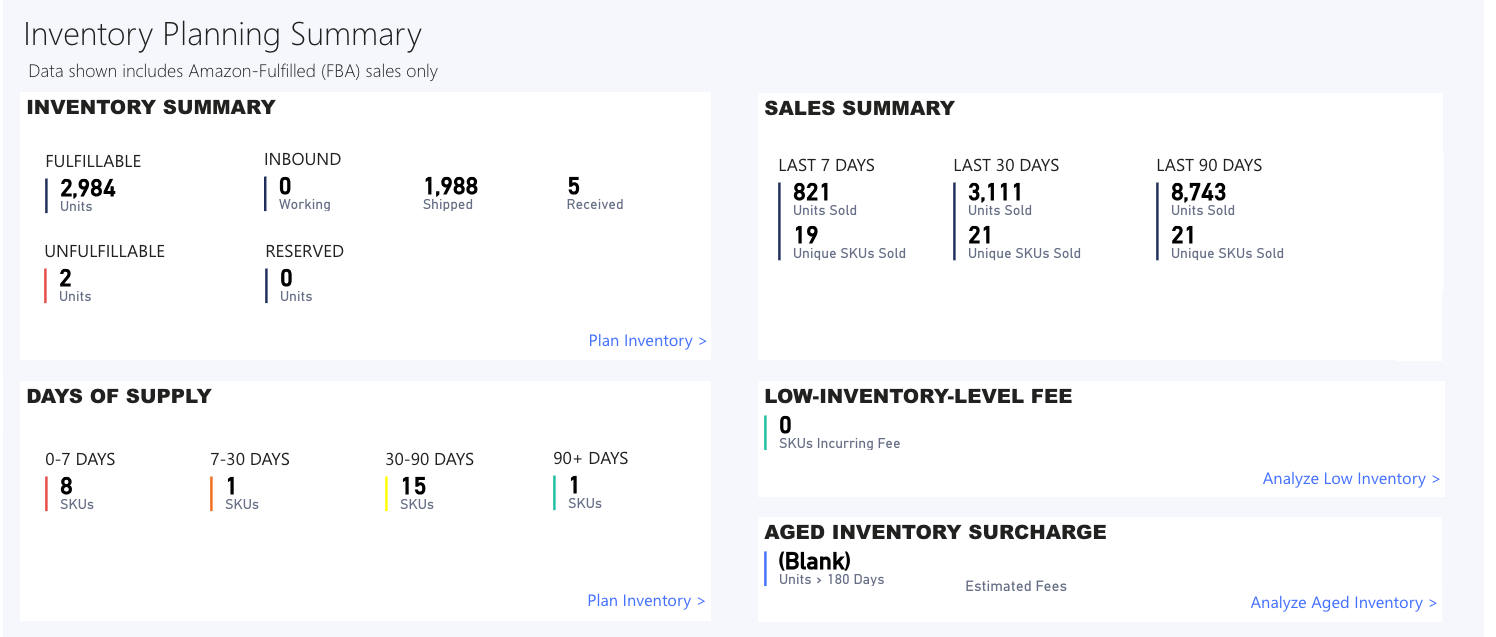The image size is (1496, 637).
Task: Click the 5 Received value
Action: pyautogui.click(x=573, y=186)
